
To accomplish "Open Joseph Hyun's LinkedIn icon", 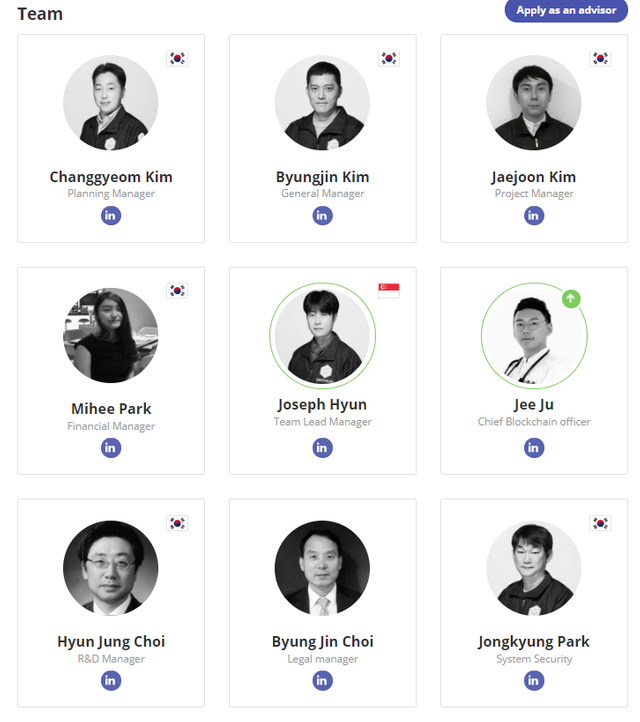I will coord(322,447).
